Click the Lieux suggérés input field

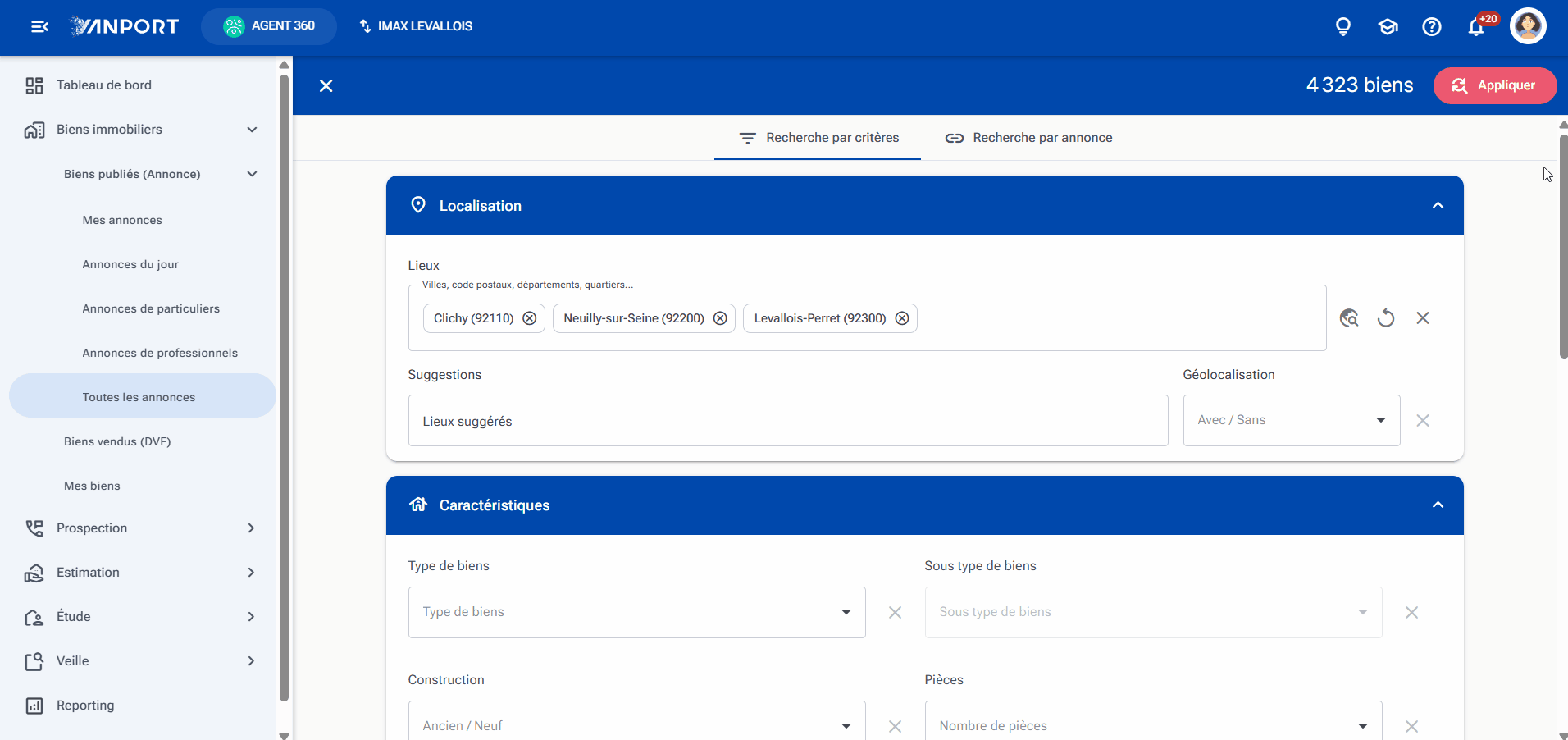click(788, 421)
